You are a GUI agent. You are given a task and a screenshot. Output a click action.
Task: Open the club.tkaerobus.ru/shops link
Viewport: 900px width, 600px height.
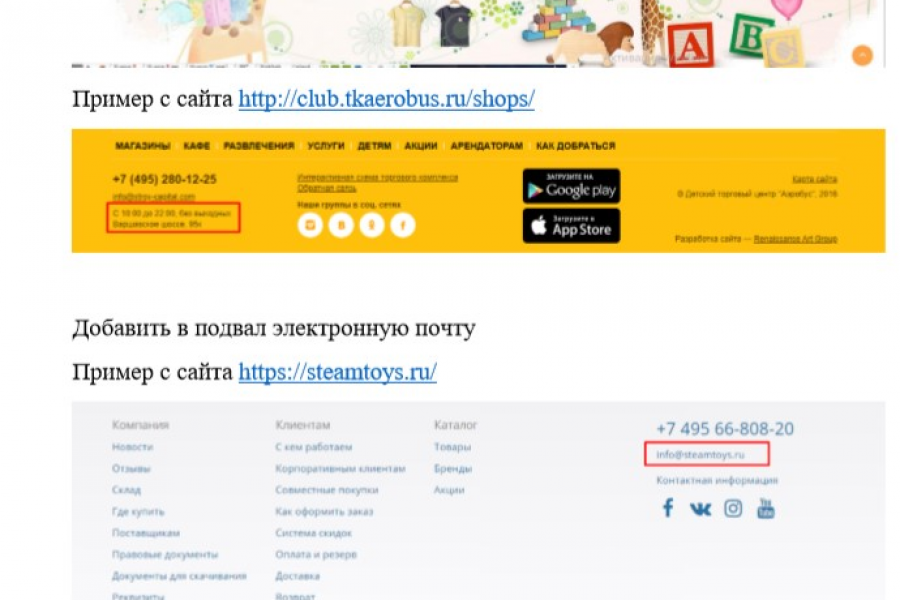click(386, 99)
